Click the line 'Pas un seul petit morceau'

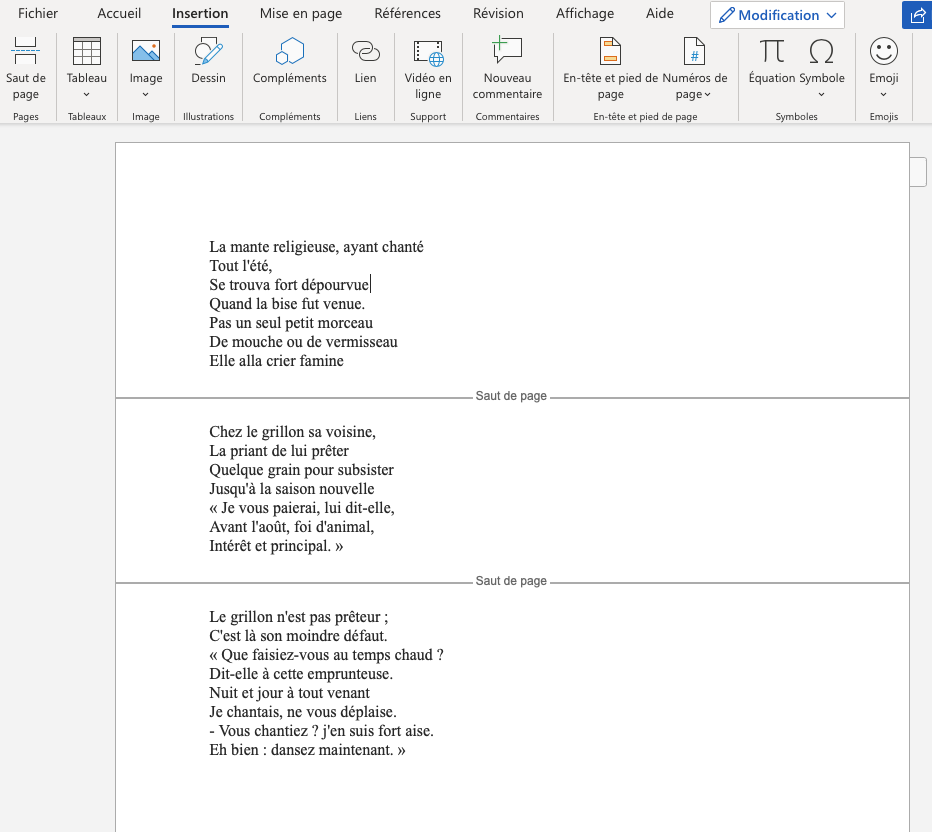point(291,323)
